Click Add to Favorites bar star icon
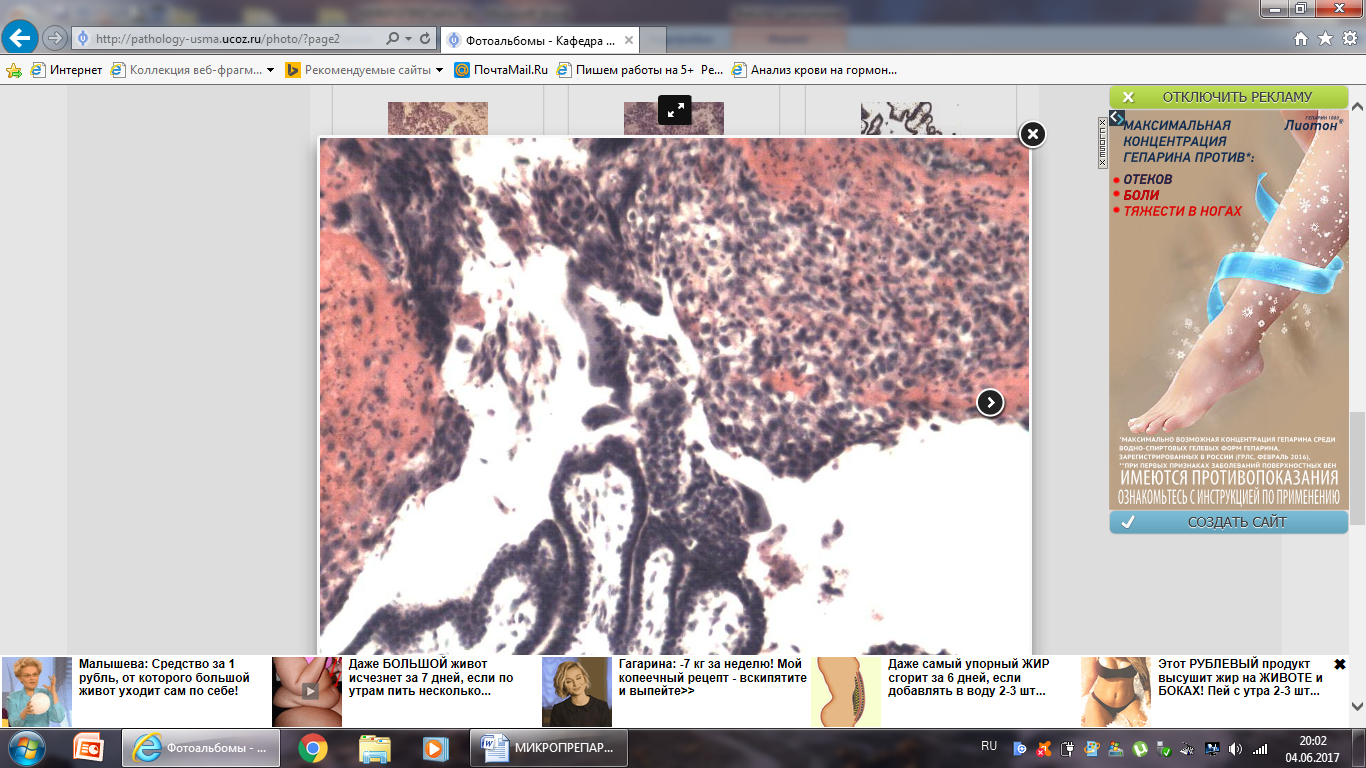1366x768 pixels. pos(14,70)
